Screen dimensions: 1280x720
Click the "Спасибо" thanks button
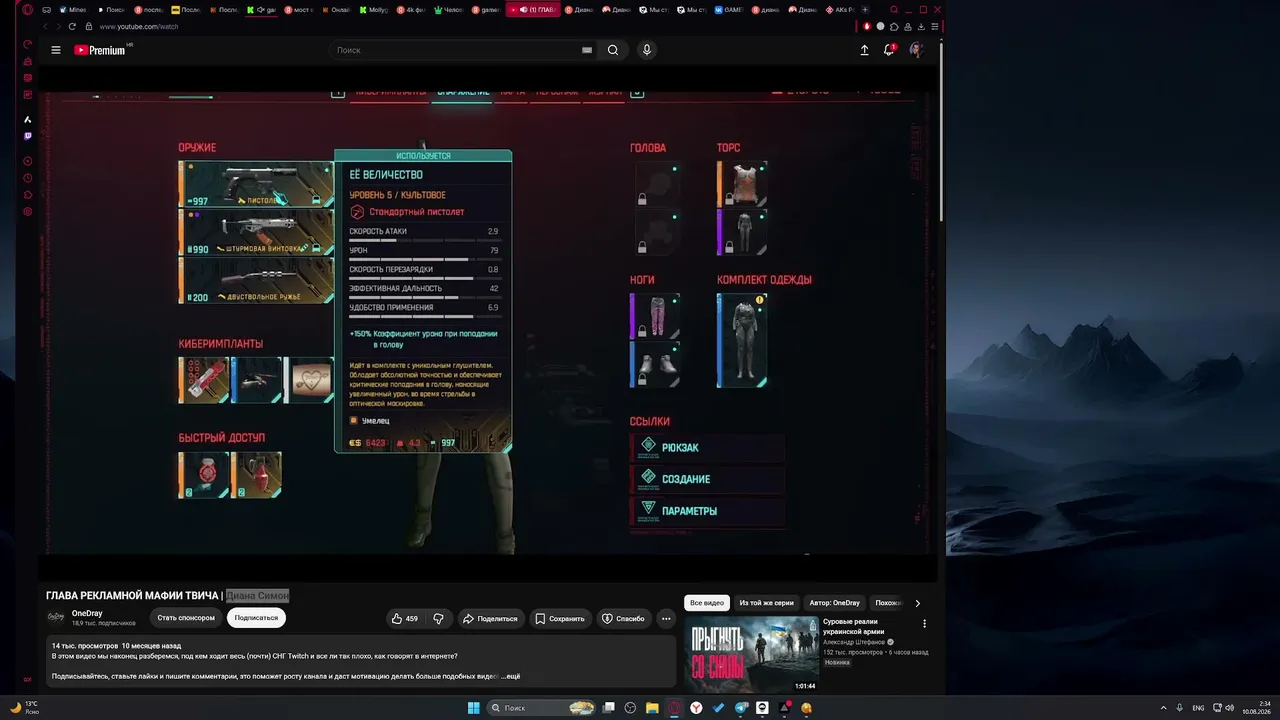coord(623,619)
